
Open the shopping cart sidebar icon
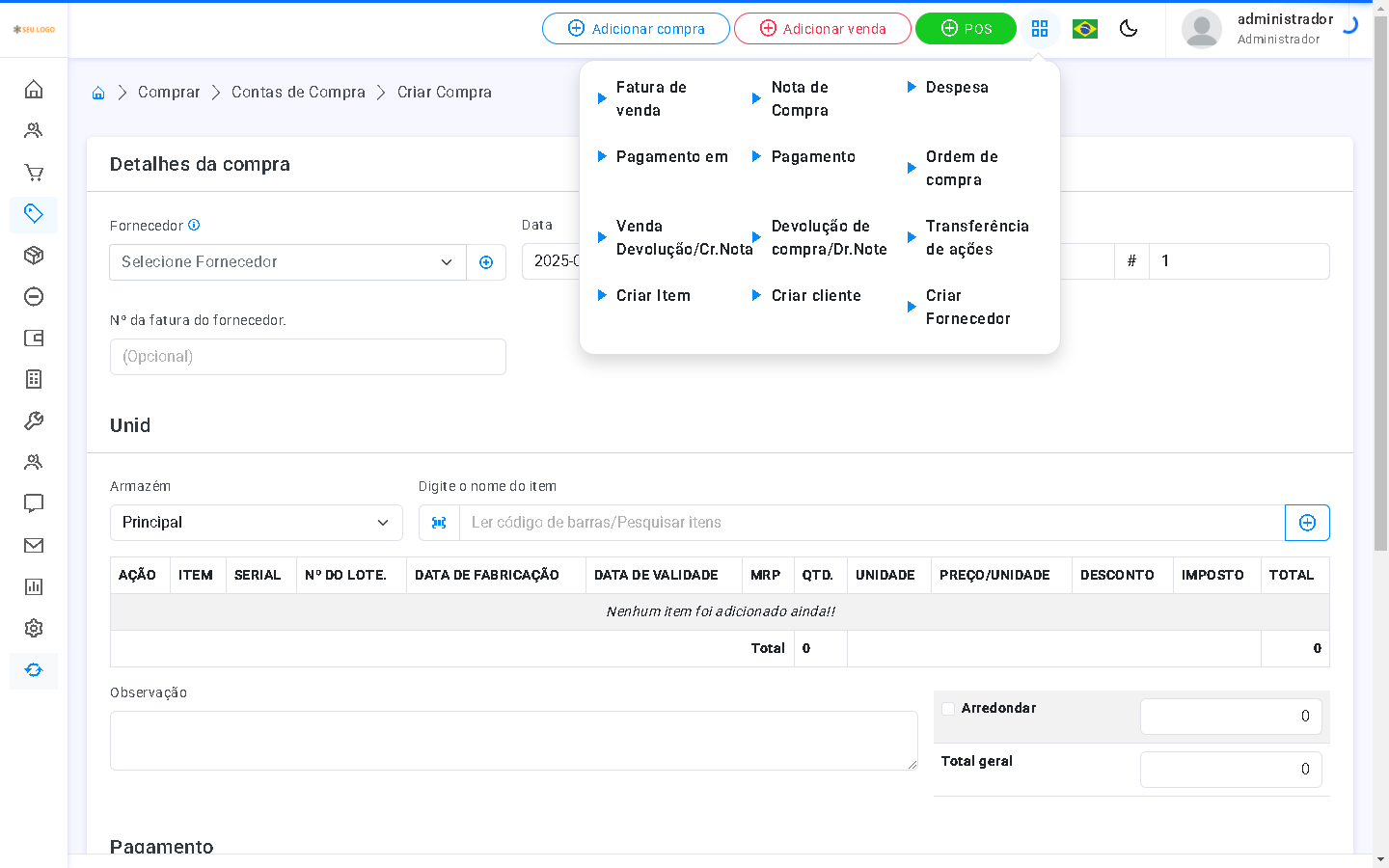coord(34,173)
